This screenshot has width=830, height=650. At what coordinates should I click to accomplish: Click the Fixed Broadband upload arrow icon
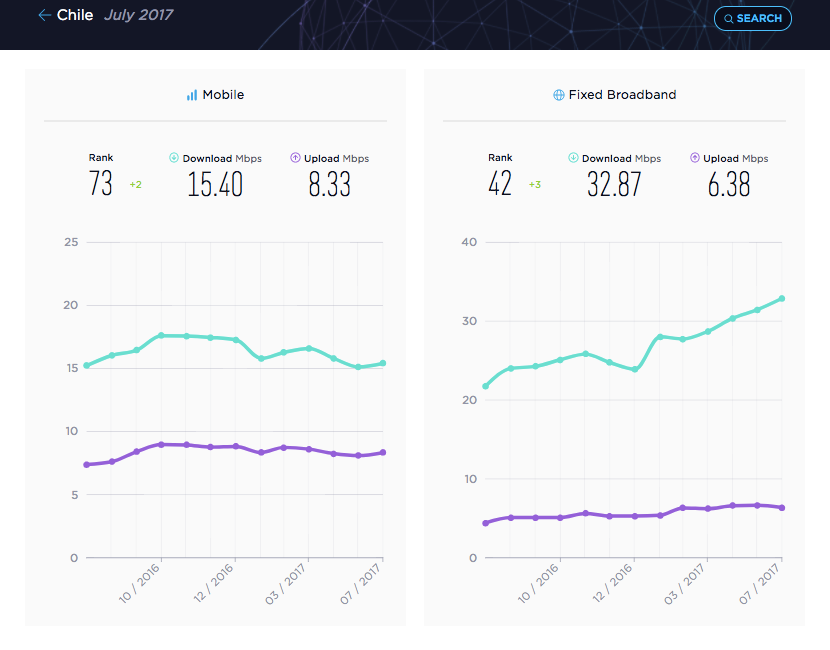[694, 157]
